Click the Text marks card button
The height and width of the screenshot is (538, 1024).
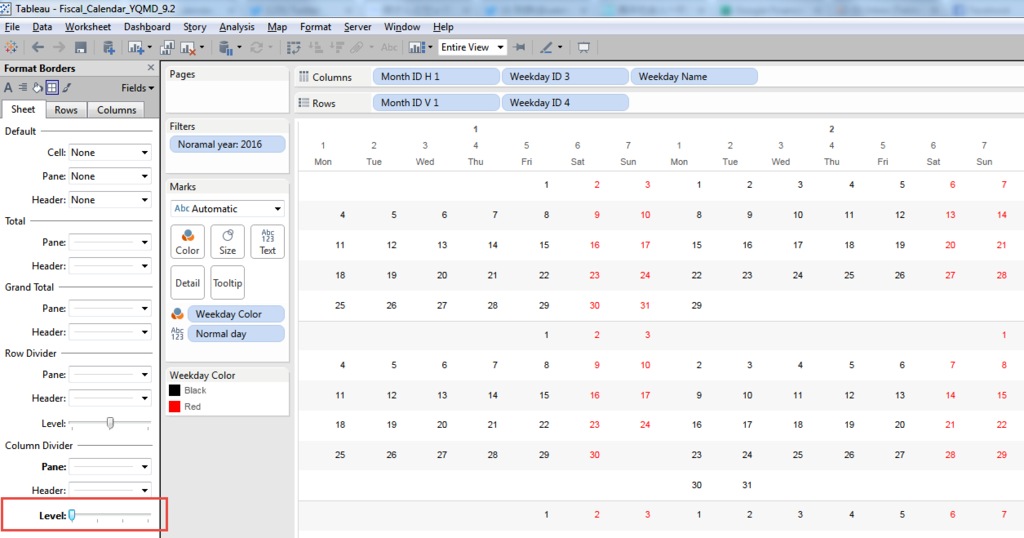(268, 242)
